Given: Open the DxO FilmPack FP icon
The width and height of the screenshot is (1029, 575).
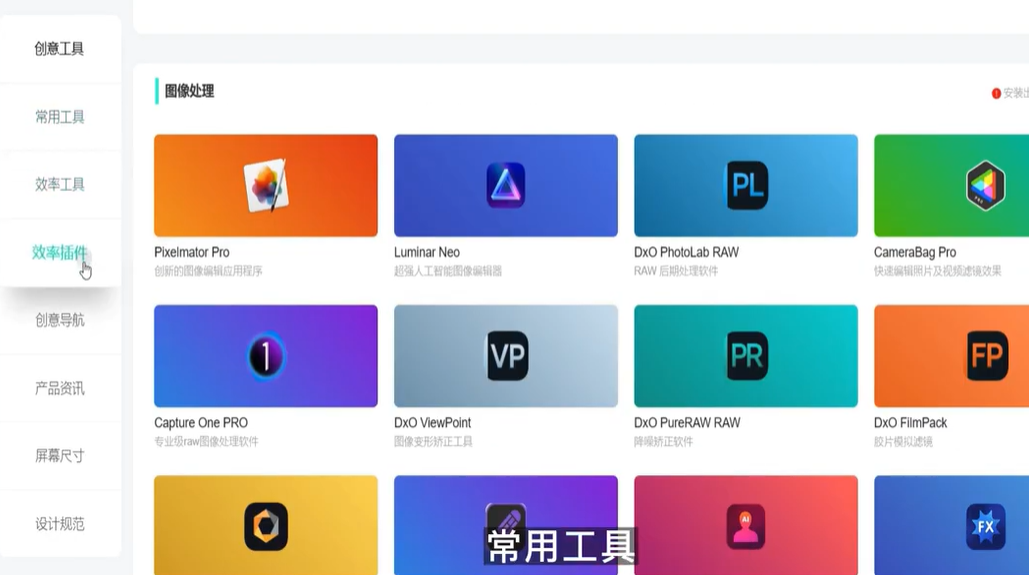Looking at the screenshot, I should tap(987, 356).
